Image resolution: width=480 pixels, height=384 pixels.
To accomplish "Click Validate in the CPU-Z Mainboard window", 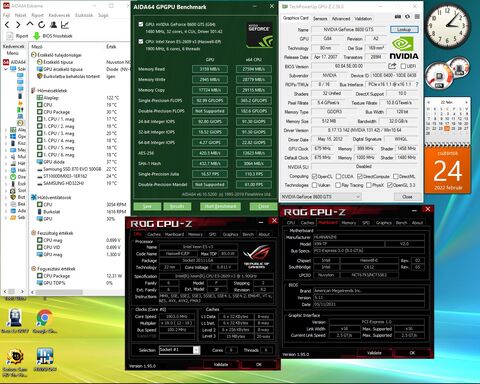I will (374, 353).
